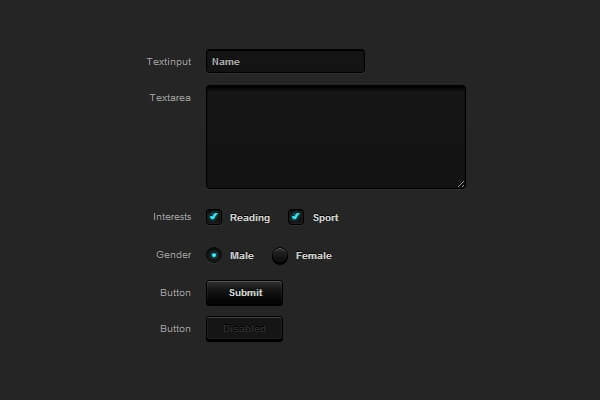Viewport: 600px width, 400px height.
Task: Focus the large Textarea box
Action: pos(335,136)
